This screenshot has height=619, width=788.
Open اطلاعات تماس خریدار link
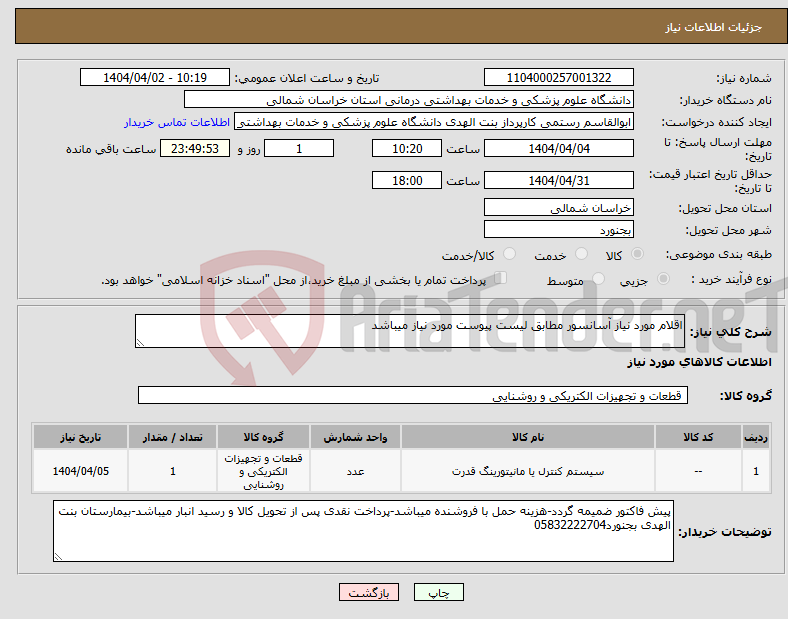click(177, 122)
